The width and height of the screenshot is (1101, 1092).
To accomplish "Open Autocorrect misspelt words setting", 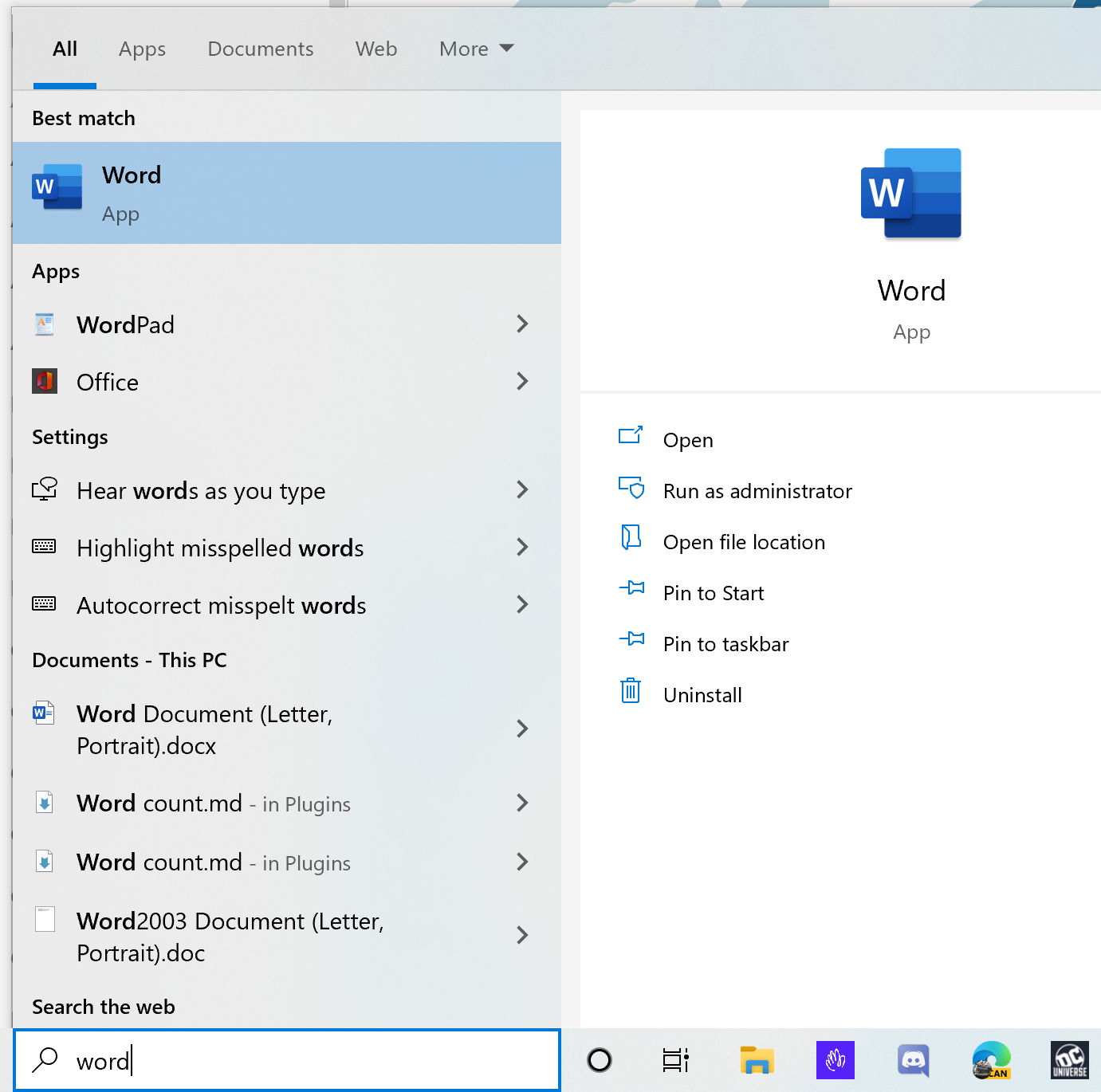I will [x=287, y=605].
